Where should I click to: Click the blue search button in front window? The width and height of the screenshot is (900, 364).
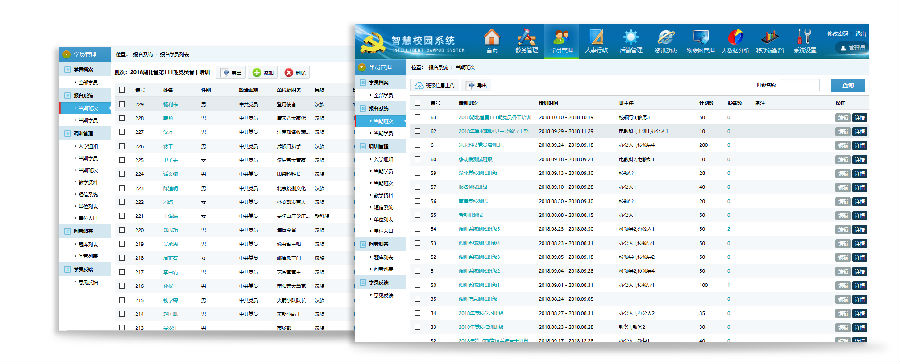tap(848, 86)
